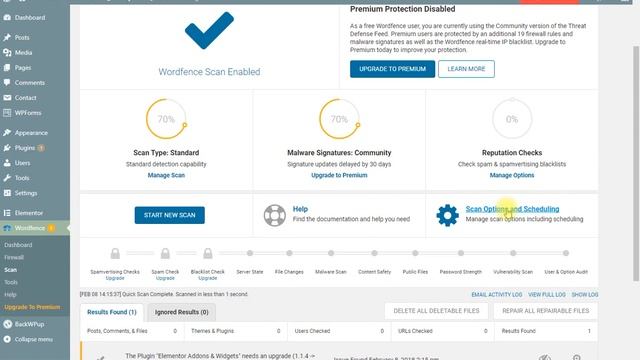This screenshot has height=360, width=640.
Task: Click the Pages icon in sidebar
Action: point(7,67)
